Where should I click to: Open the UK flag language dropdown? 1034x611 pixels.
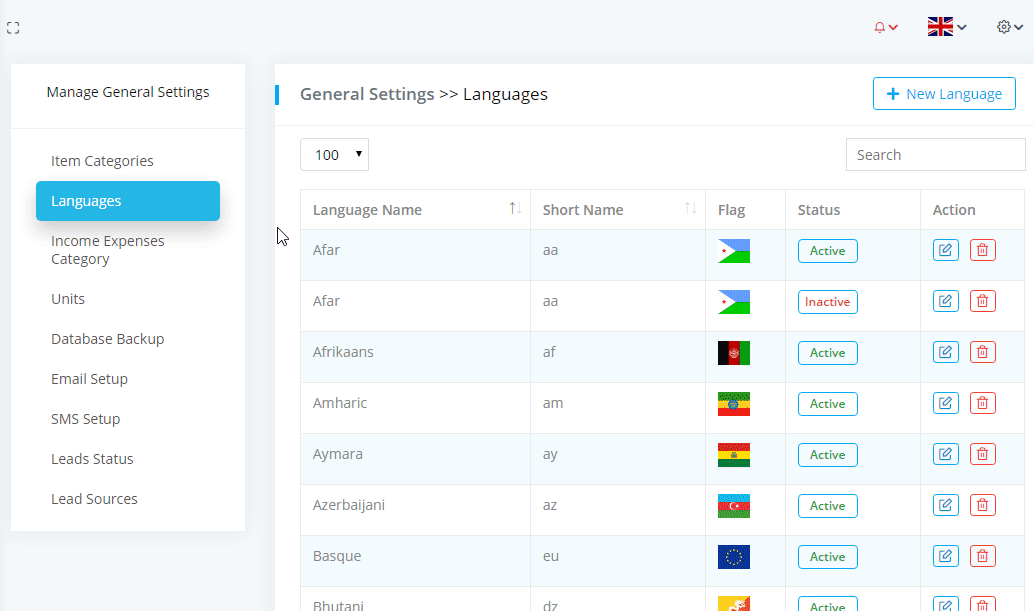[946, 27]
